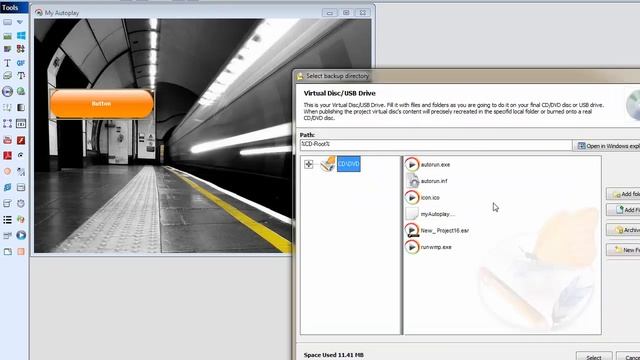Select the myAutoplay file entry
The image size is (640, 360).
tap(438, 214)
